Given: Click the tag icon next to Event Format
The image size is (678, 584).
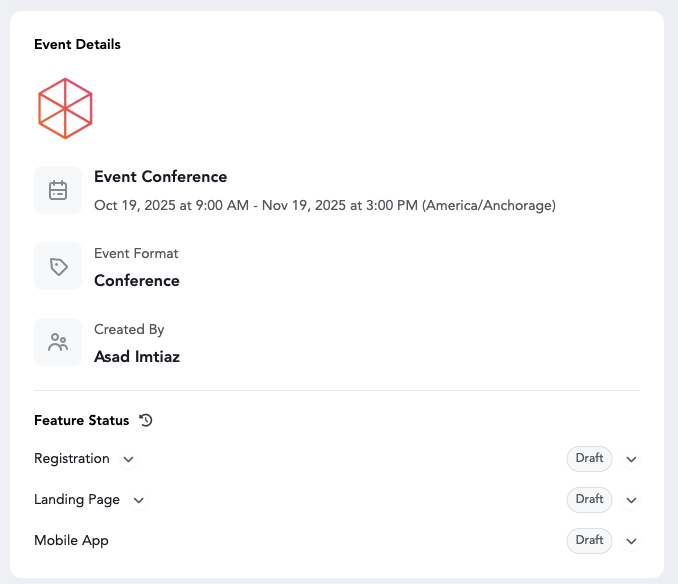Looking at the screenshot, I should [x=58, y=266].
